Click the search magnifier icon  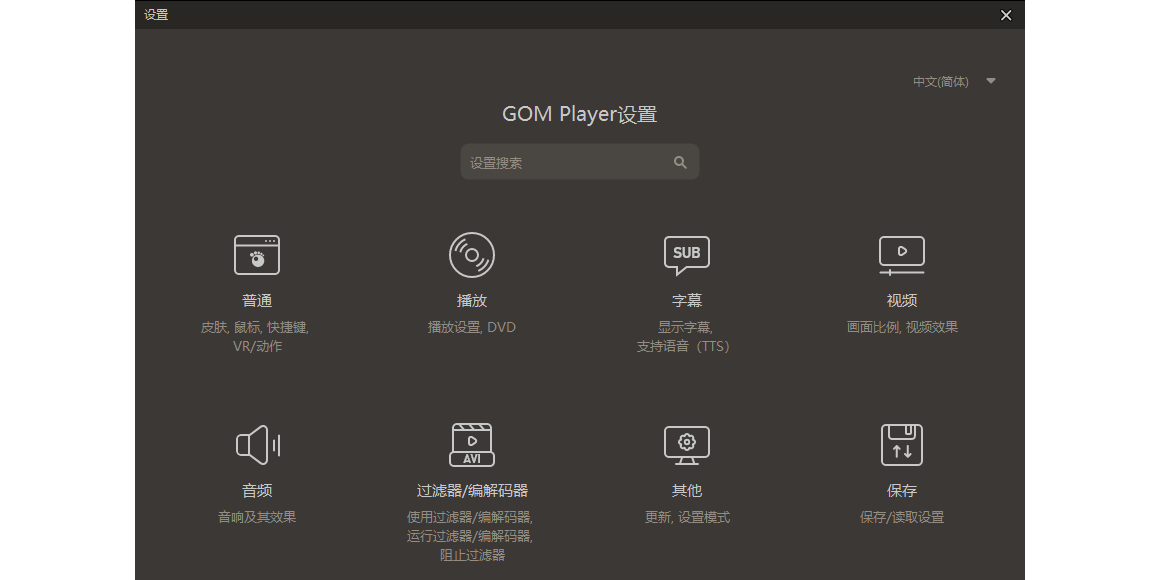pos(681,161)
